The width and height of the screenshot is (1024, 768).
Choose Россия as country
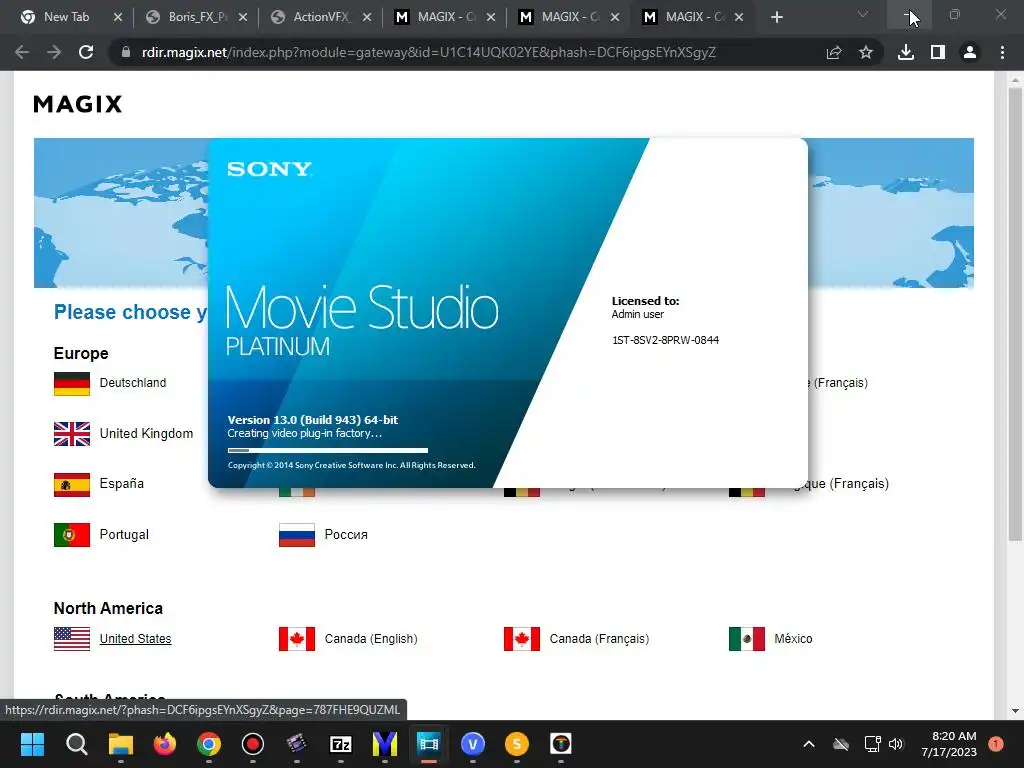346,535
